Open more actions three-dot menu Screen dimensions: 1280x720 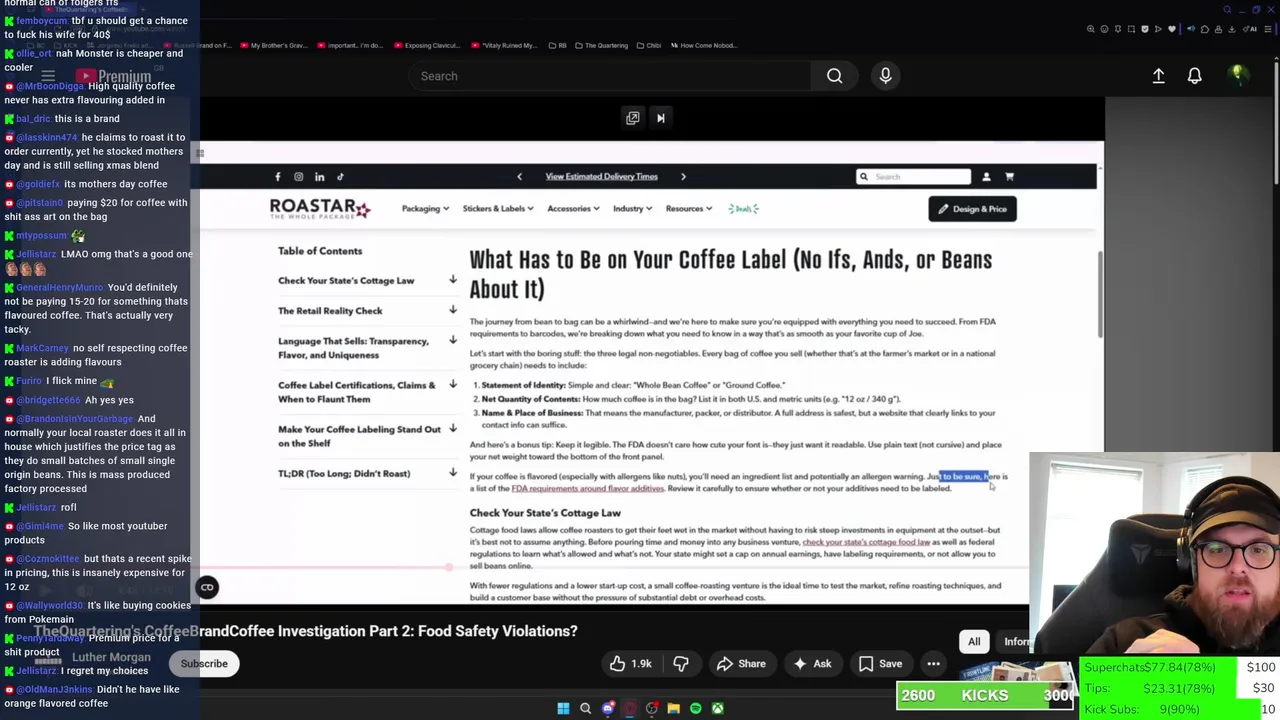tap(933, 664)
